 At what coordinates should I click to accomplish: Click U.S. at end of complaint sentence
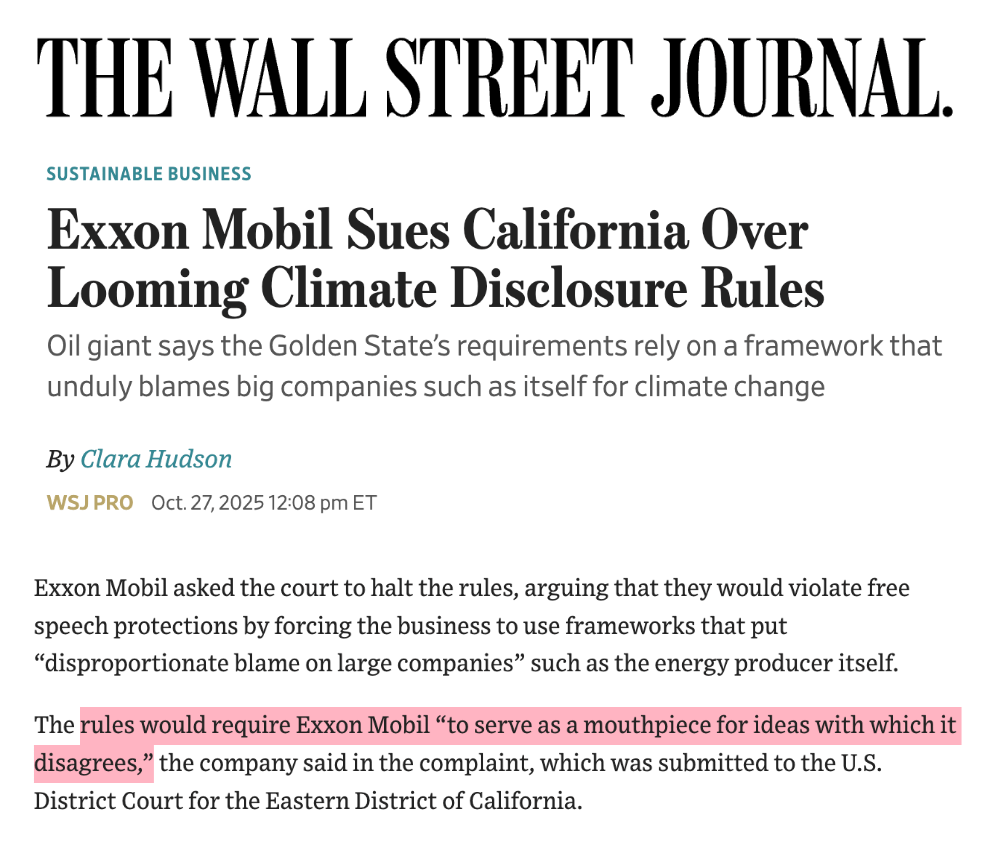click(x=863, y=763)
